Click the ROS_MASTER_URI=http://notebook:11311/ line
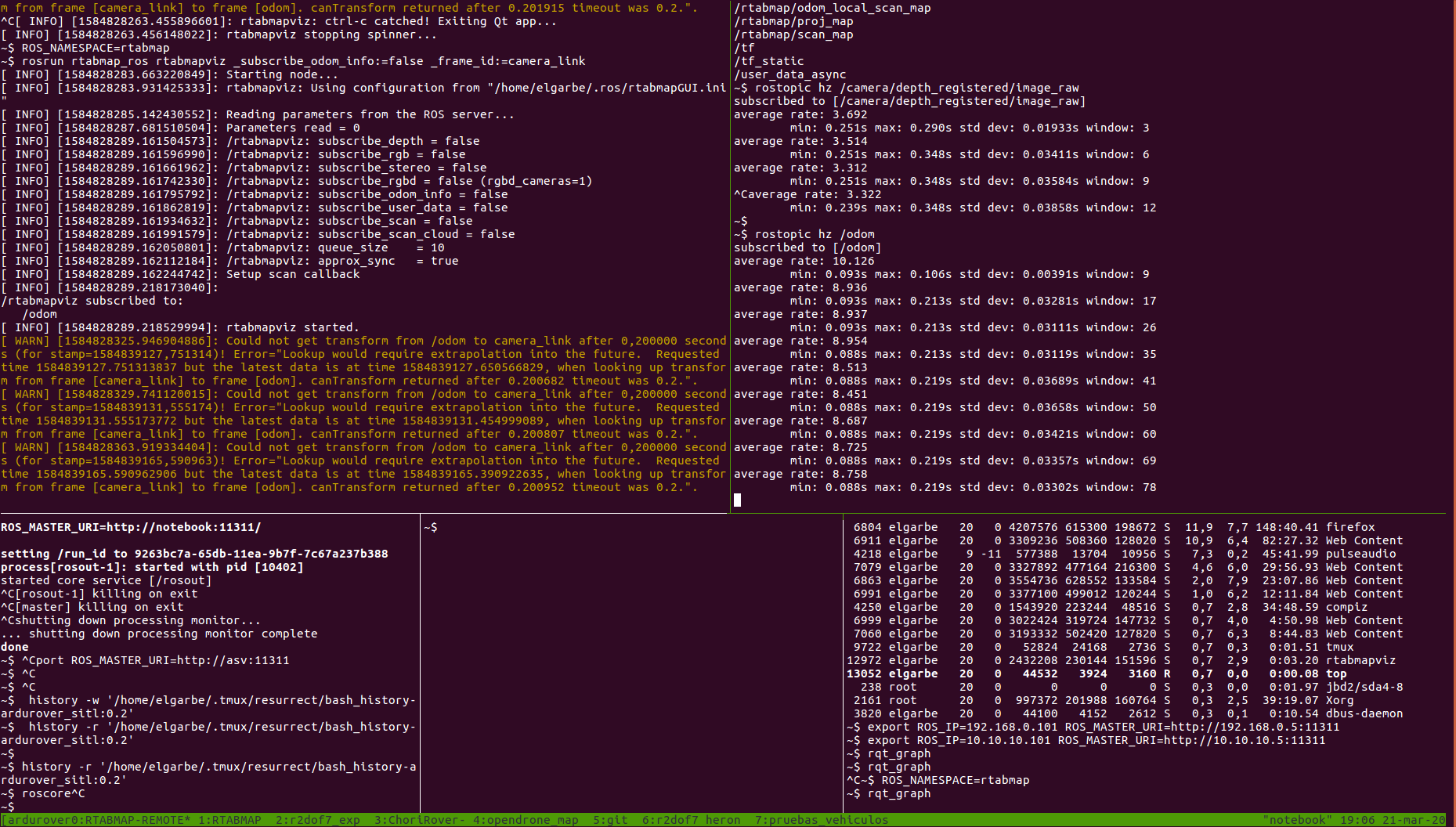 [x=131, y=527]
